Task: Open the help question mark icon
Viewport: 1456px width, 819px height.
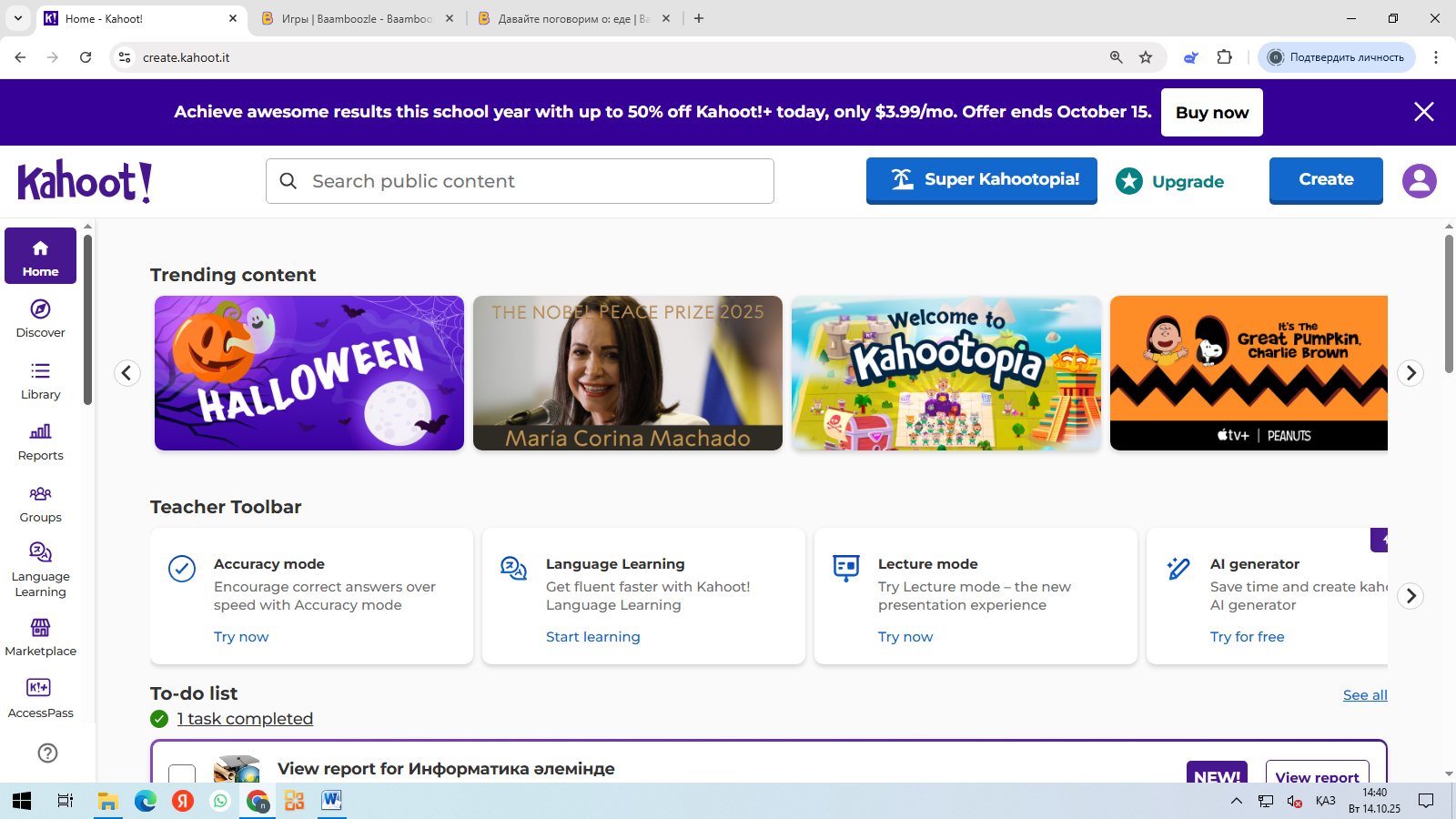Action: (47, 753)
